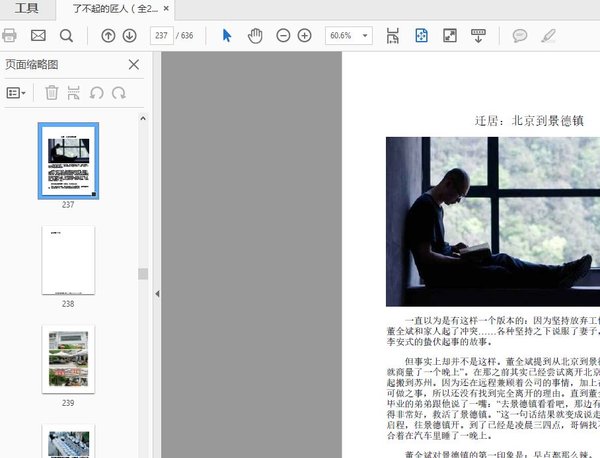
Task: Click the thumbnail panel scrollbar handle
Action: point(143,274)
